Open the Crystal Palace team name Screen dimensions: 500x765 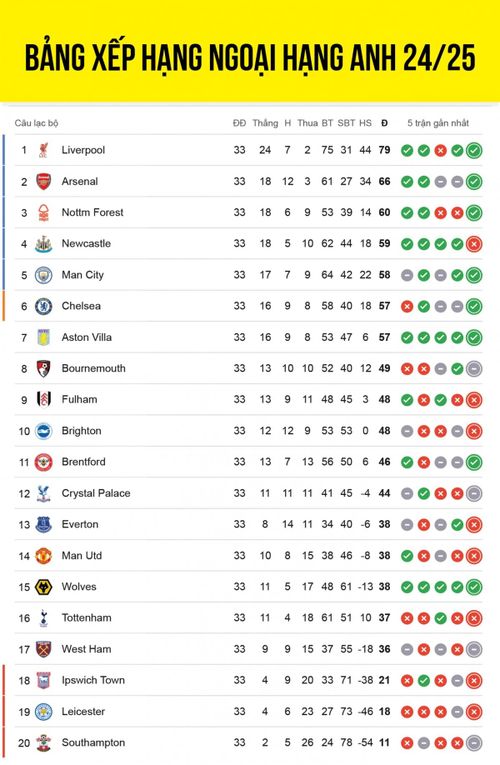tap(96, 493)
